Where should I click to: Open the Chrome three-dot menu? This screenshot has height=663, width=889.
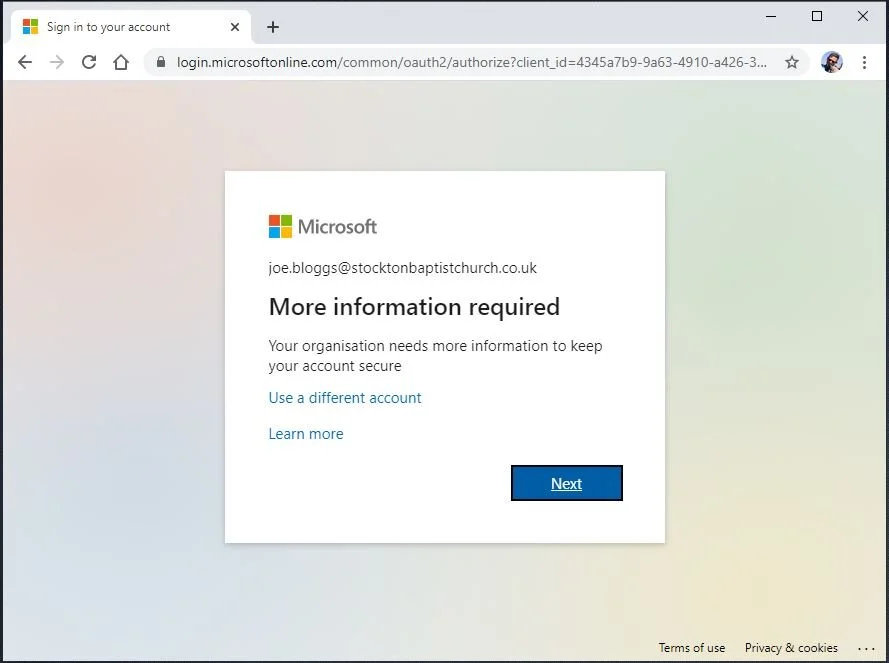coord(864,62)
